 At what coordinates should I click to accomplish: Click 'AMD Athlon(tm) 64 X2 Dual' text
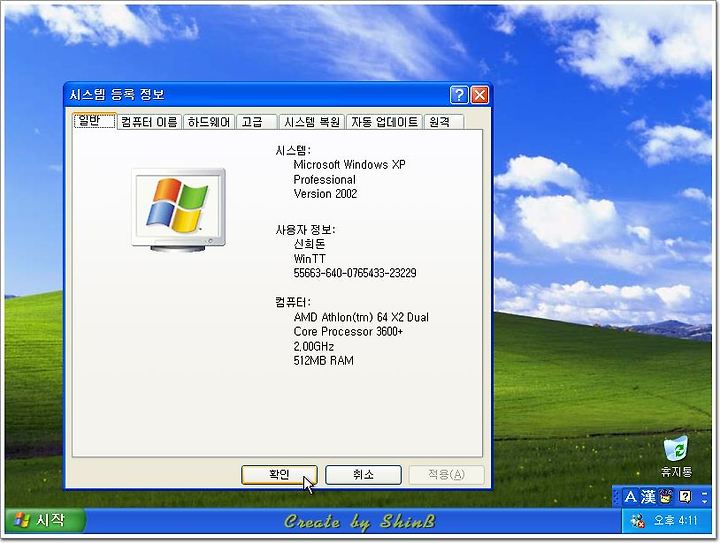point(361,317)
